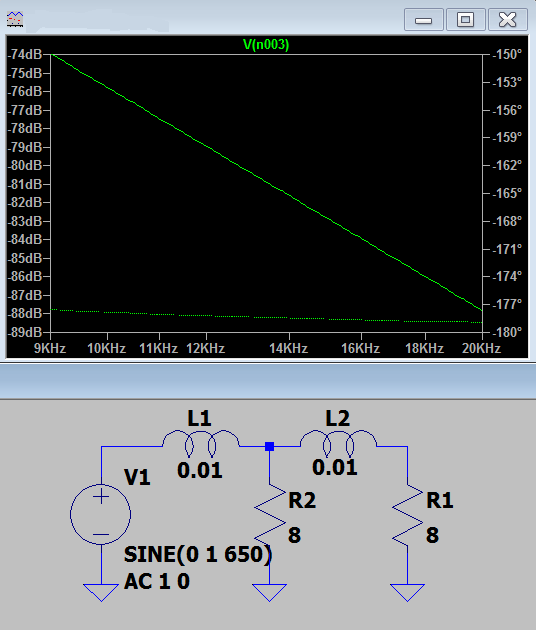Click the 20KHz frequency axis label
The height and width of the screenshot is (630, 536).
coord(481,348)
